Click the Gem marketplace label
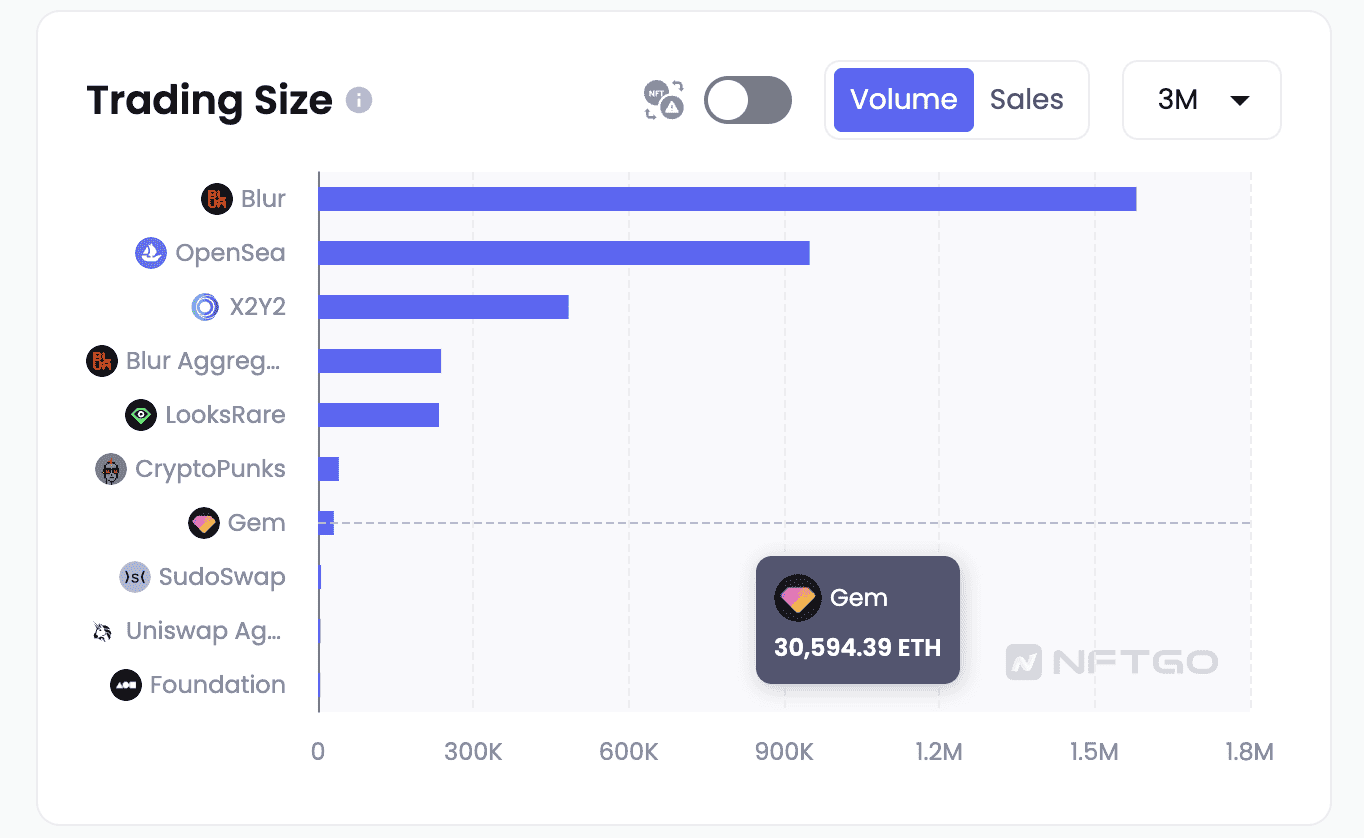Screen dimensions: 1364x838 (x=256, y=523)
